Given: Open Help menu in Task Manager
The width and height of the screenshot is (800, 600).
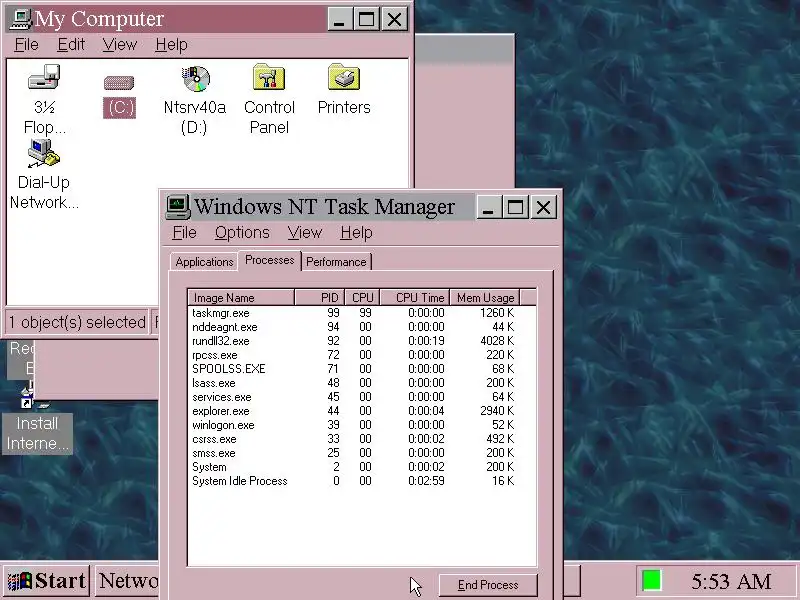Looking at the screenshot, I should (356, 233).
